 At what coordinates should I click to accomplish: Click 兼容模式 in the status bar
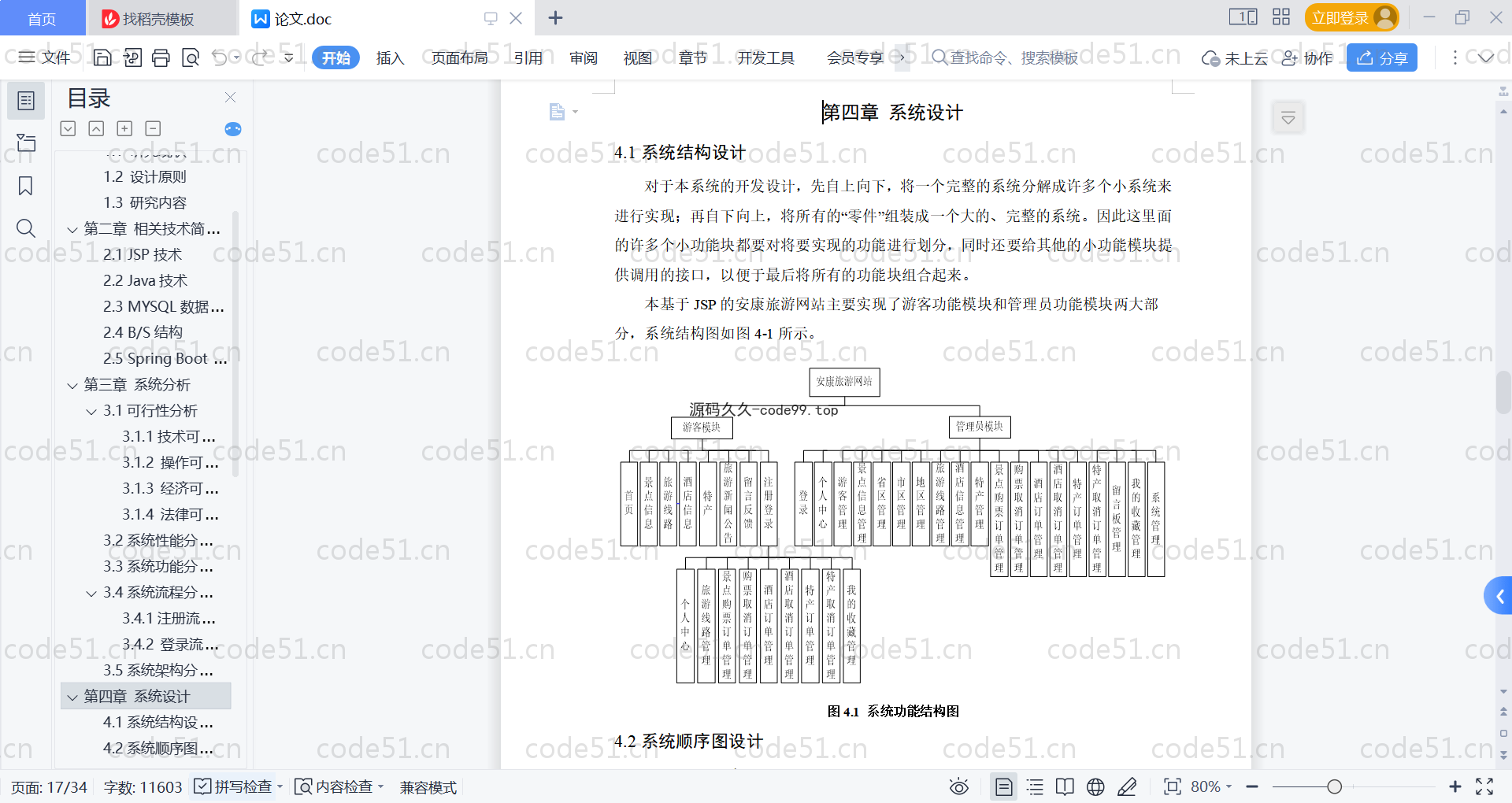(428, 787)
